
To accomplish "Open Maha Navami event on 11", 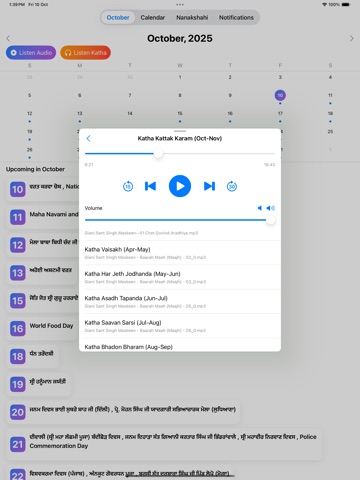I will tap(43, 217).
